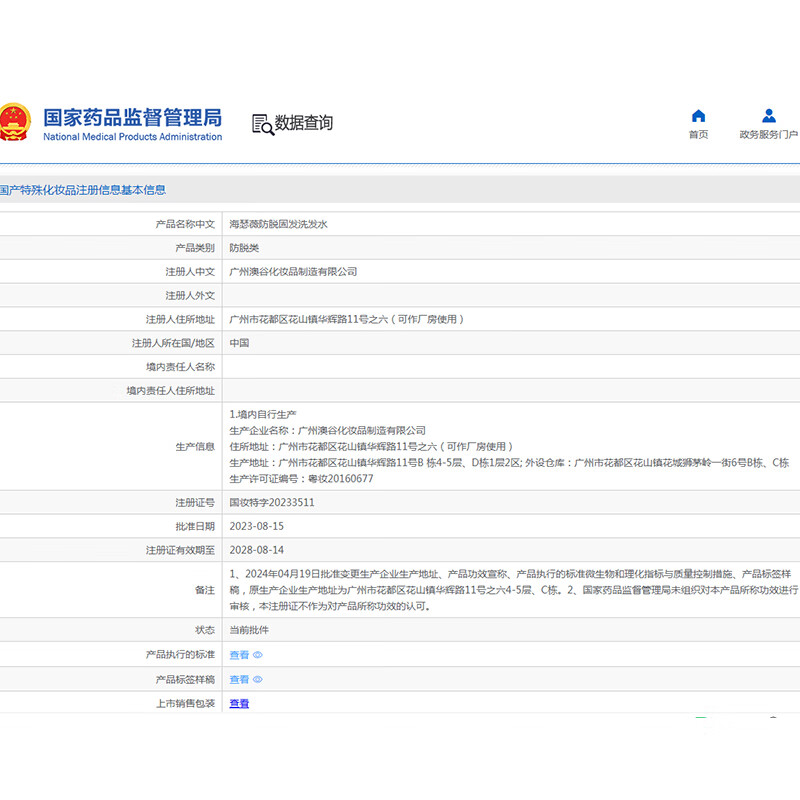
Task: Select the 首页 label
Action: pos(698,134)
